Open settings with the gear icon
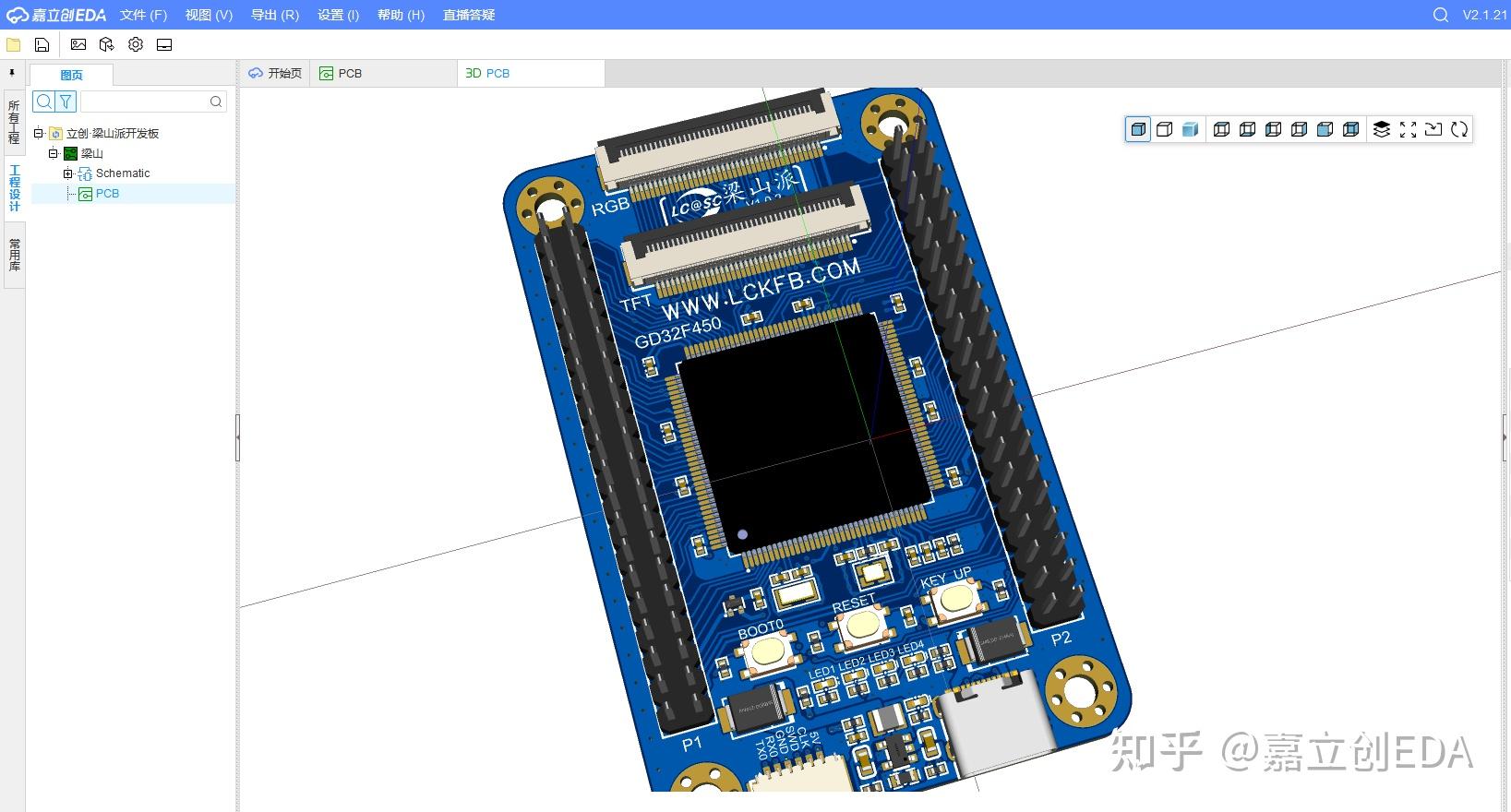The image size is (1511, 812). click(x=136, y=44)
